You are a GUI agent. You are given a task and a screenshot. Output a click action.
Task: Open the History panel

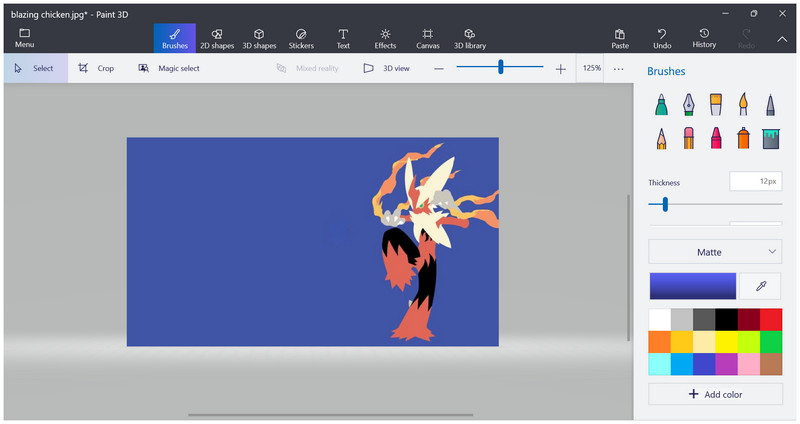click(x=704, y=38)
